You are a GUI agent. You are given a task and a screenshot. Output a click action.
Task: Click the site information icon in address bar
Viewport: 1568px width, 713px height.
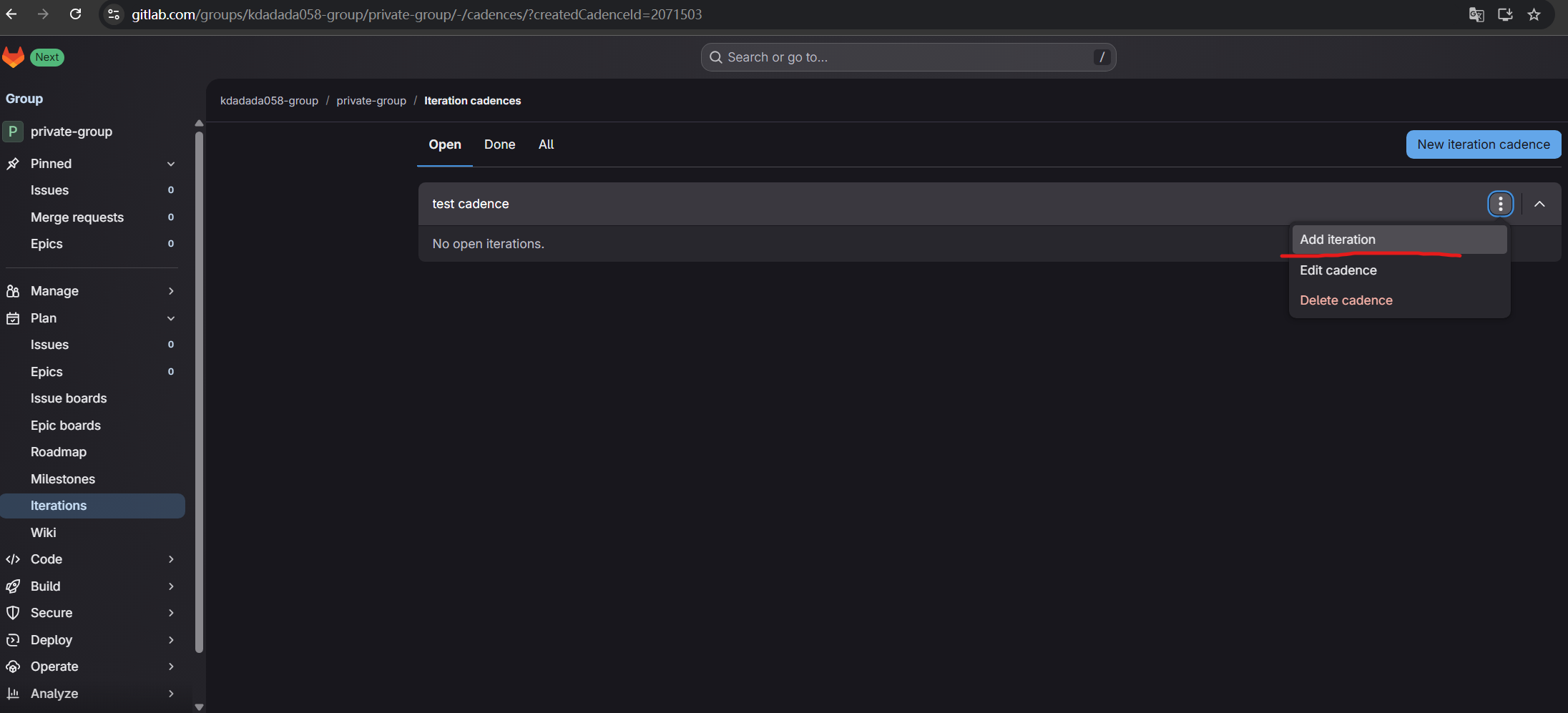pyautogui.click(x=114, y=14)
